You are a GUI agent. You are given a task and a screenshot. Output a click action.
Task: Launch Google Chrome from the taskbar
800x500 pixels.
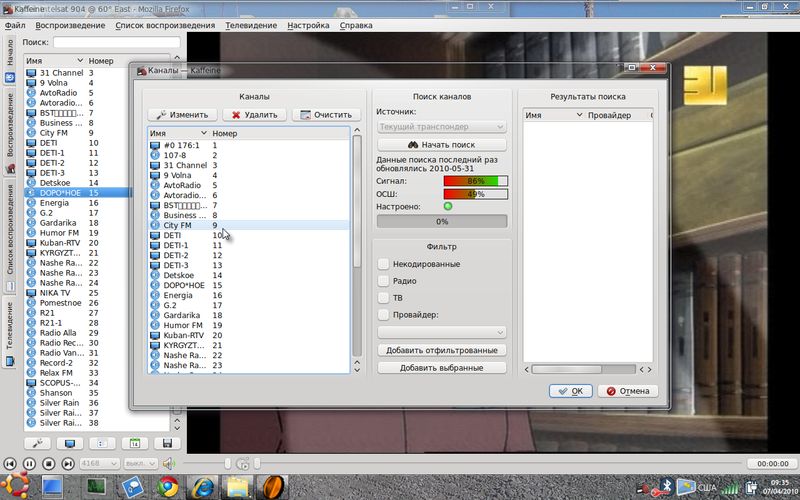(167, 487)
